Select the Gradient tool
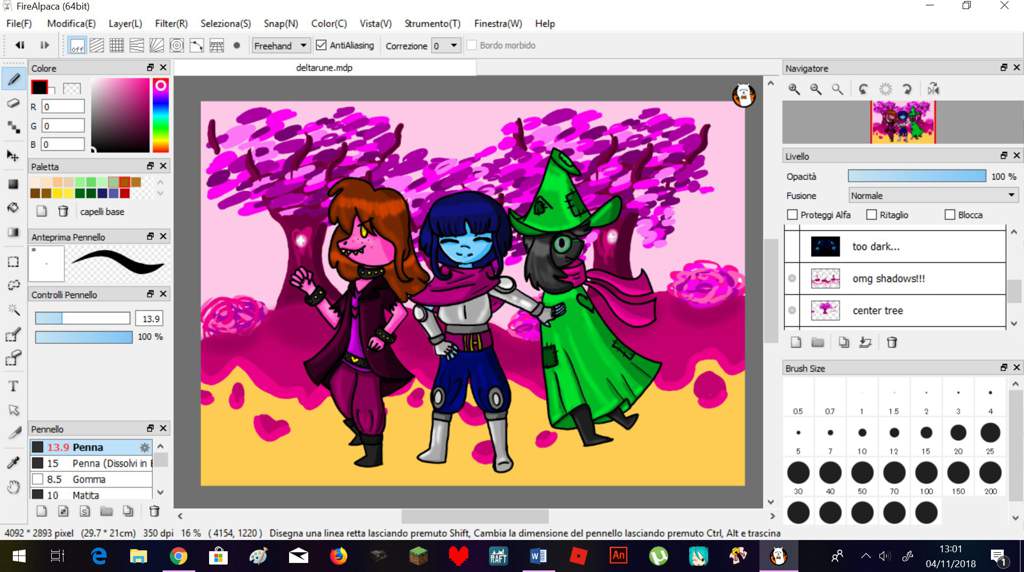 [x=13, y=232]
